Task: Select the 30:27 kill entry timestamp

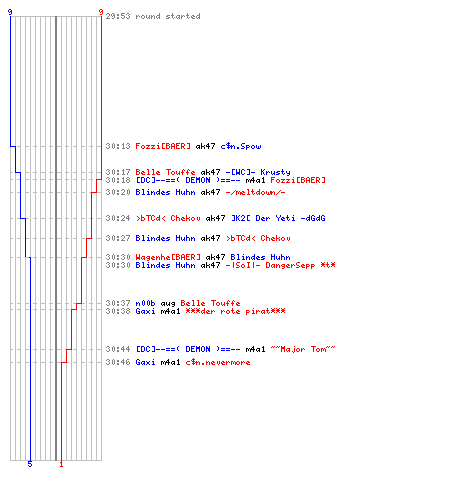Action: pyautogui.click(x=118, y=238)
